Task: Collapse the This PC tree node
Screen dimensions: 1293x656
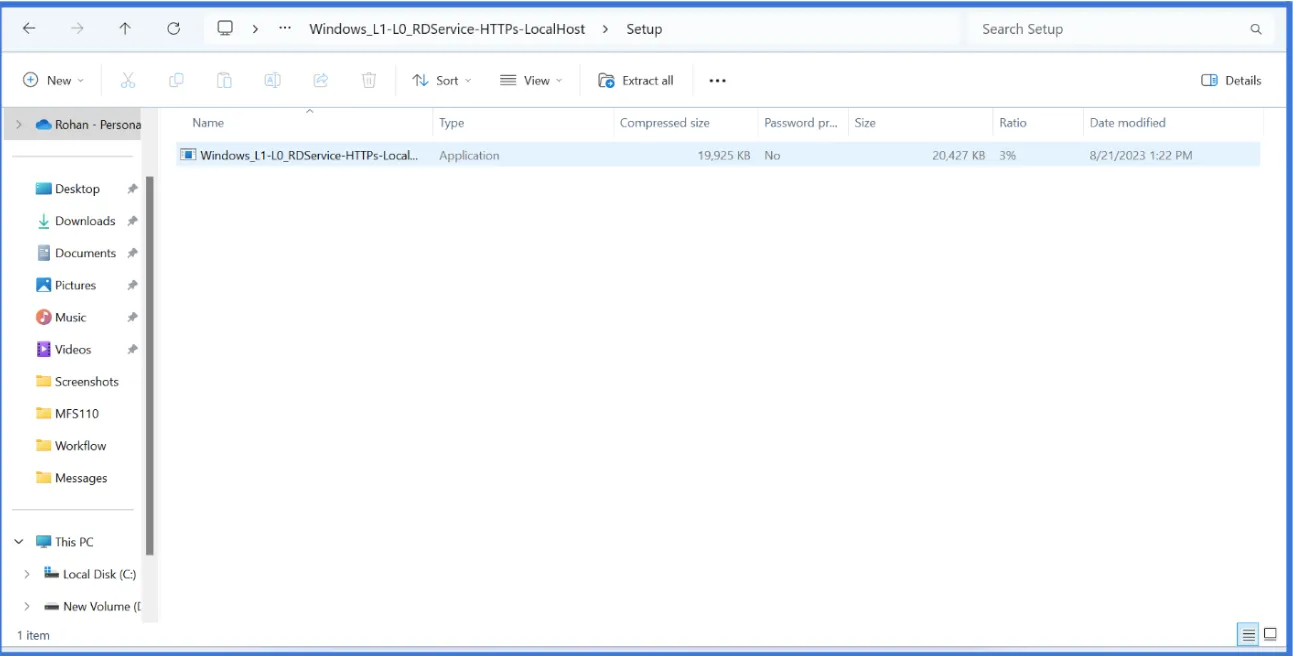Action: (19, 541)
